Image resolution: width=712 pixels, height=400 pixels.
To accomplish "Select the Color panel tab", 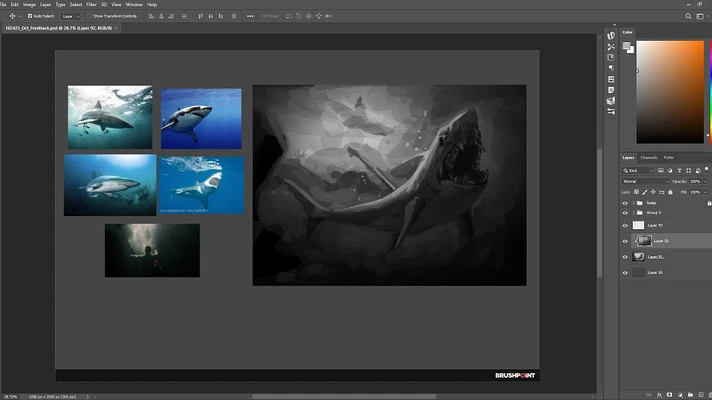I will (x=628, y=32).
